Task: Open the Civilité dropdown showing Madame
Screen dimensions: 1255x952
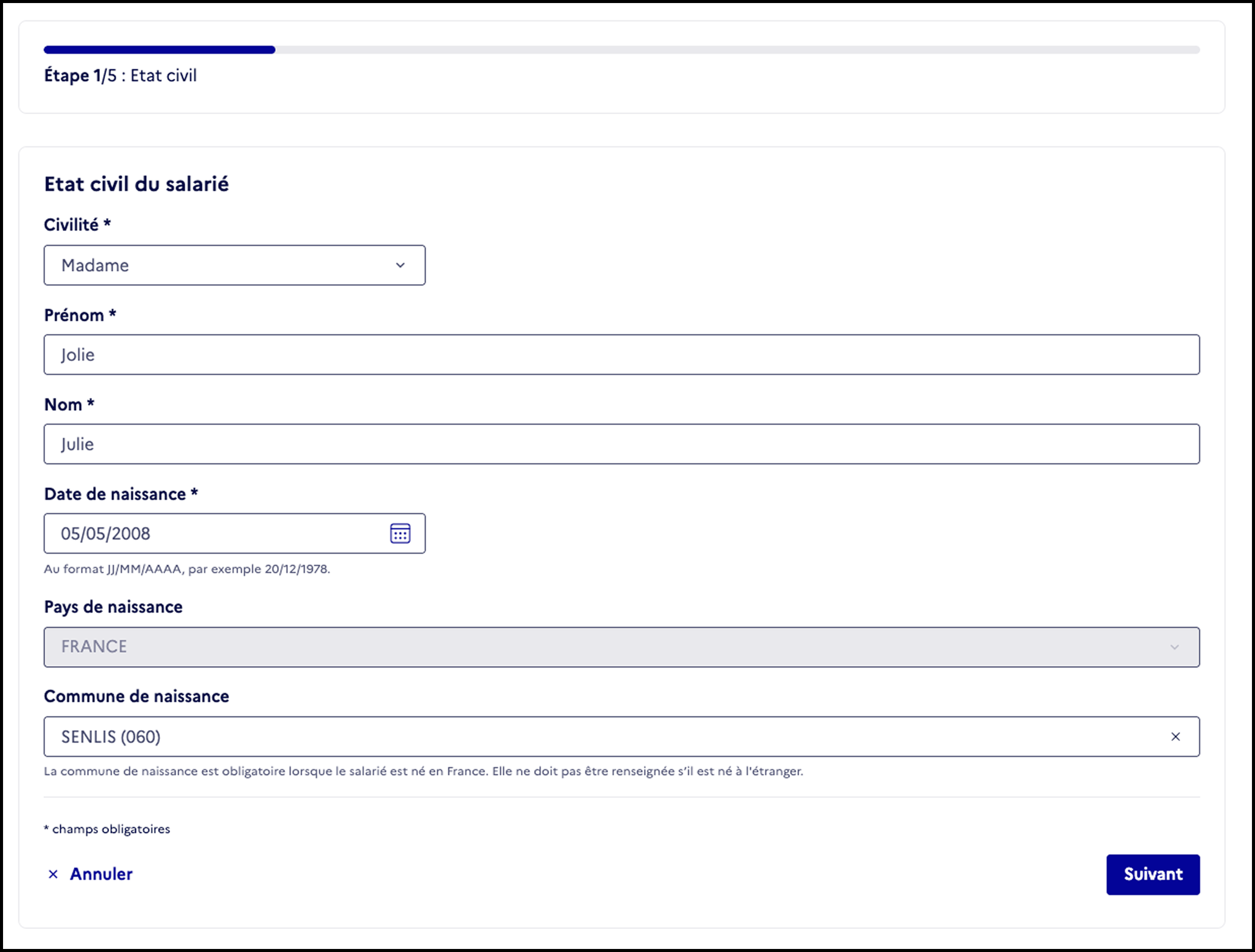Action: point(234,265)
